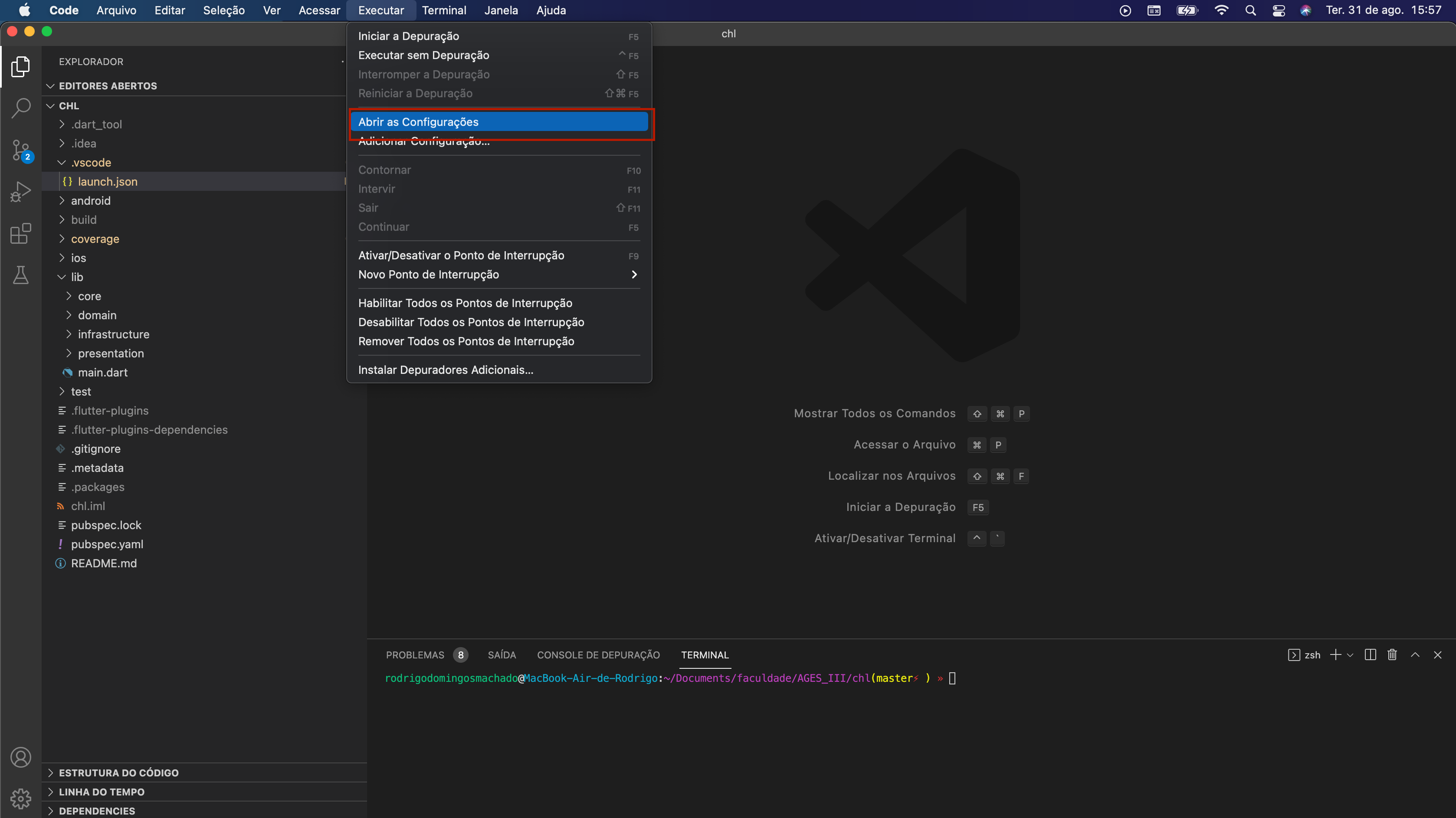Toggle Ativar/Desativar o Ponto de Interrupção
Image resolution: width=1456 pixels, height=818 pixels.
[461, 255]
